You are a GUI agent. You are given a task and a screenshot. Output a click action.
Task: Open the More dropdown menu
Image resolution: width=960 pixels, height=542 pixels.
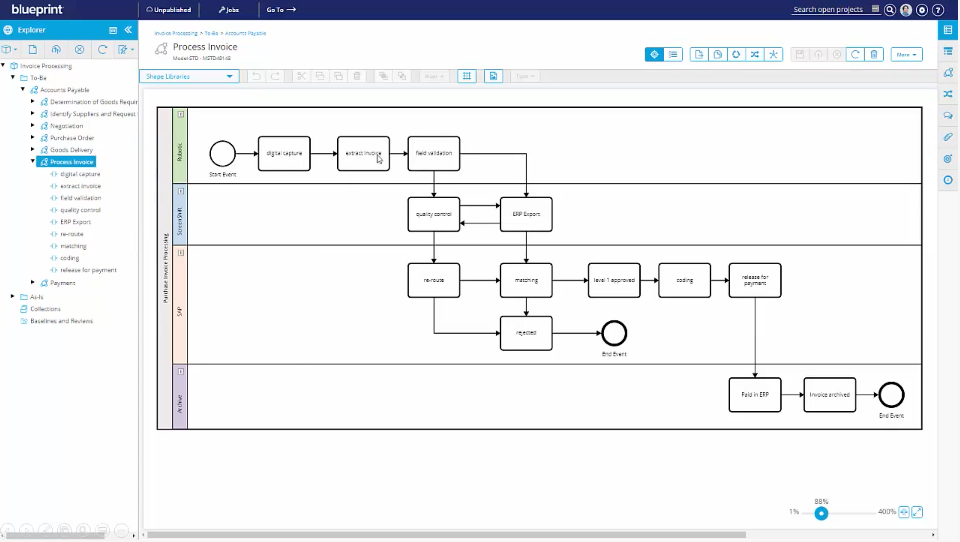906,55
